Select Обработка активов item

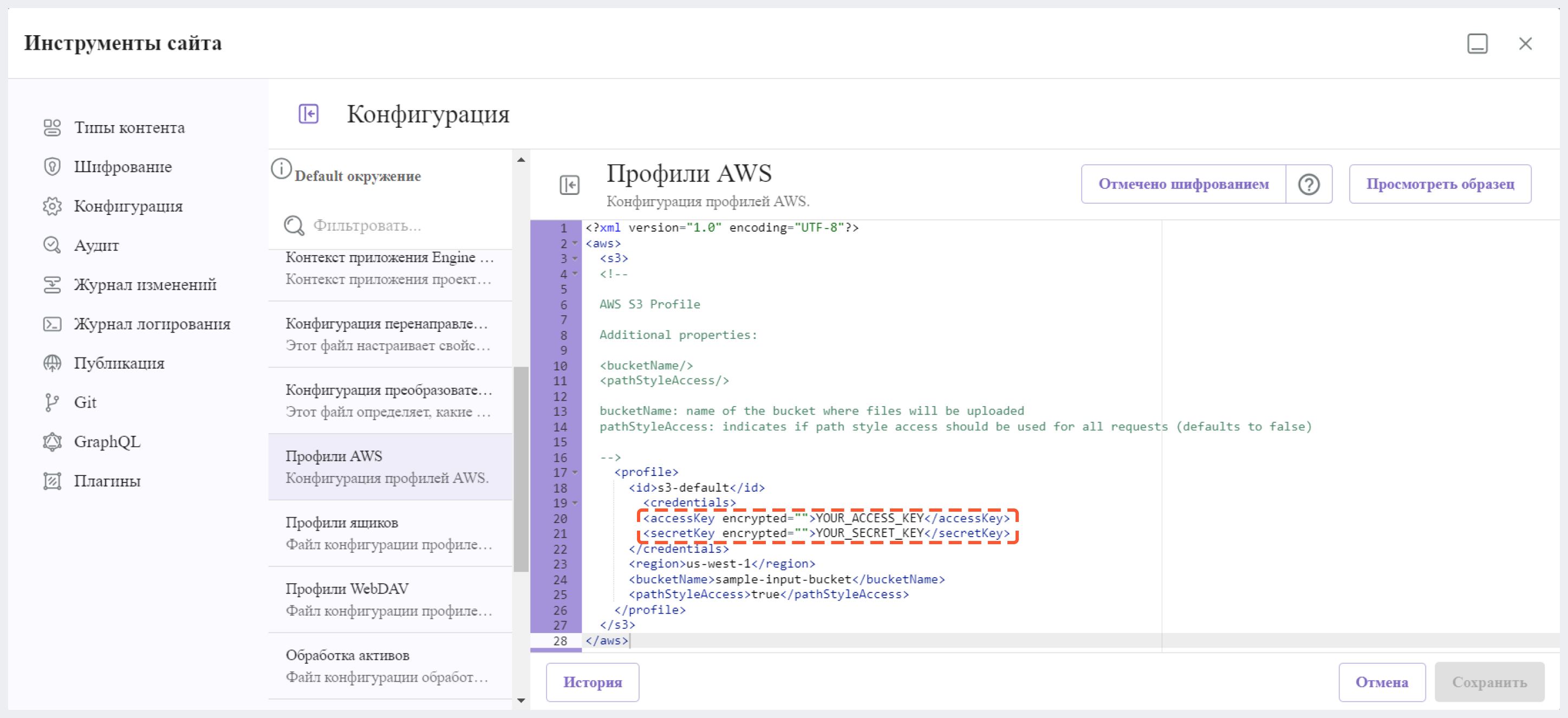(389, 666)
